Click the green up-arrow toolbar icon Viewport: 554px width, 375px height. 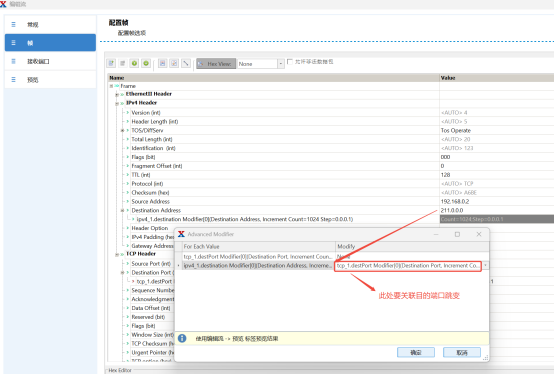[x=134, y=63]
